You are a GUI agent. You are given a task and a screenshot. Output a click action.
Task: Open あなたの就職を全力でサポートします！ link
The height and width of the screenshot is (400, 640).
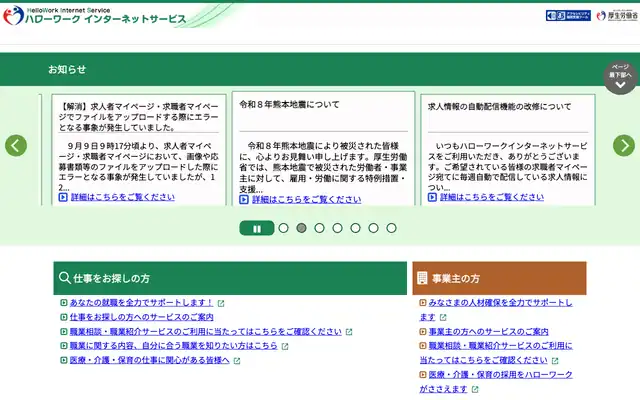[141, 303]
